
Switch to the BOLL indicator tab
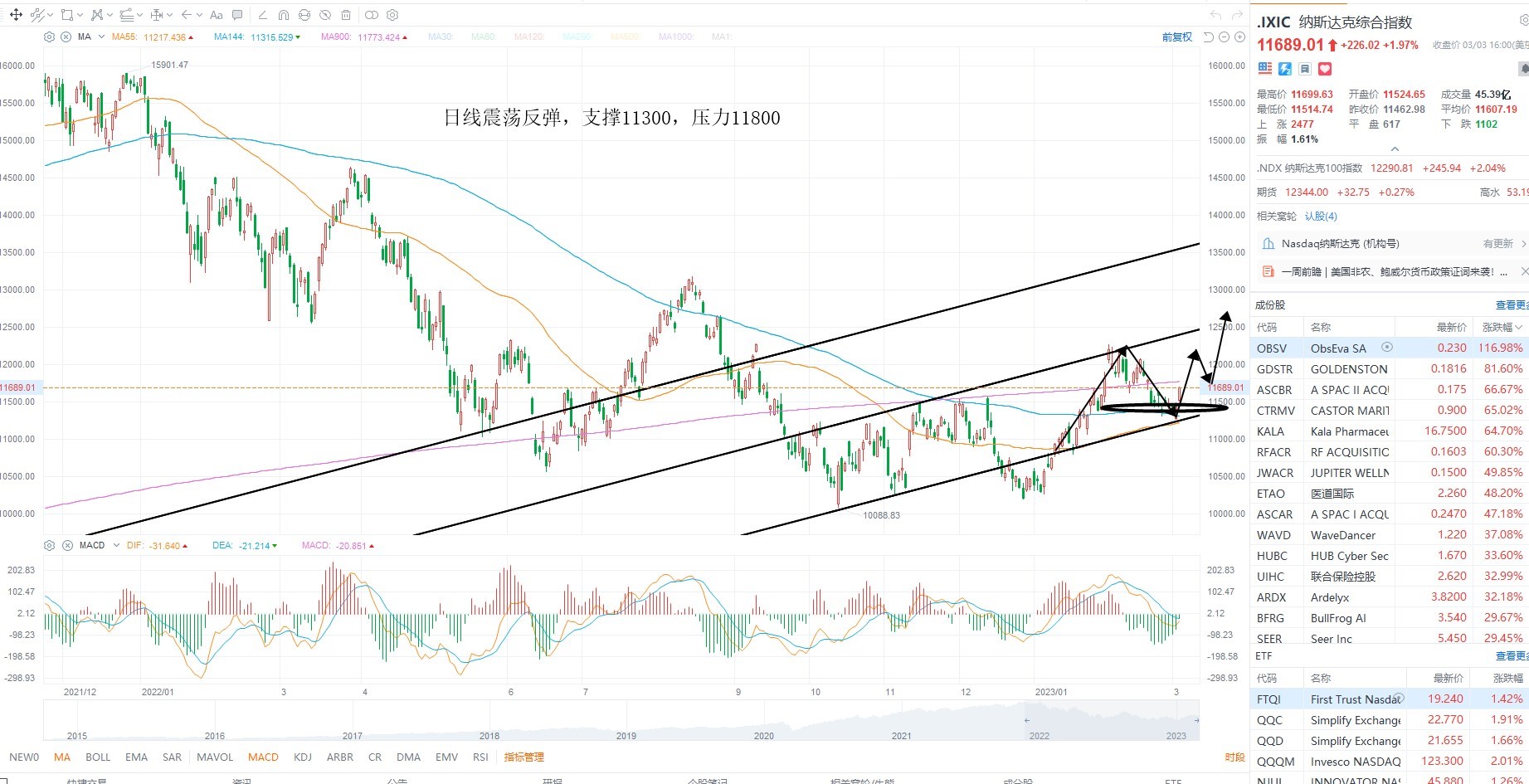pyautogui.click(x=98, y=757)
